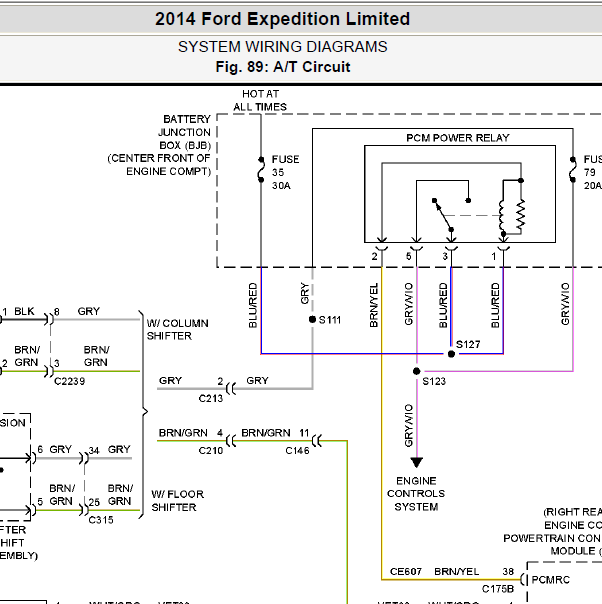Click the vertical "GRY" label above S111
This screenshot has height=604, width=602.
(x=304, y=293)
